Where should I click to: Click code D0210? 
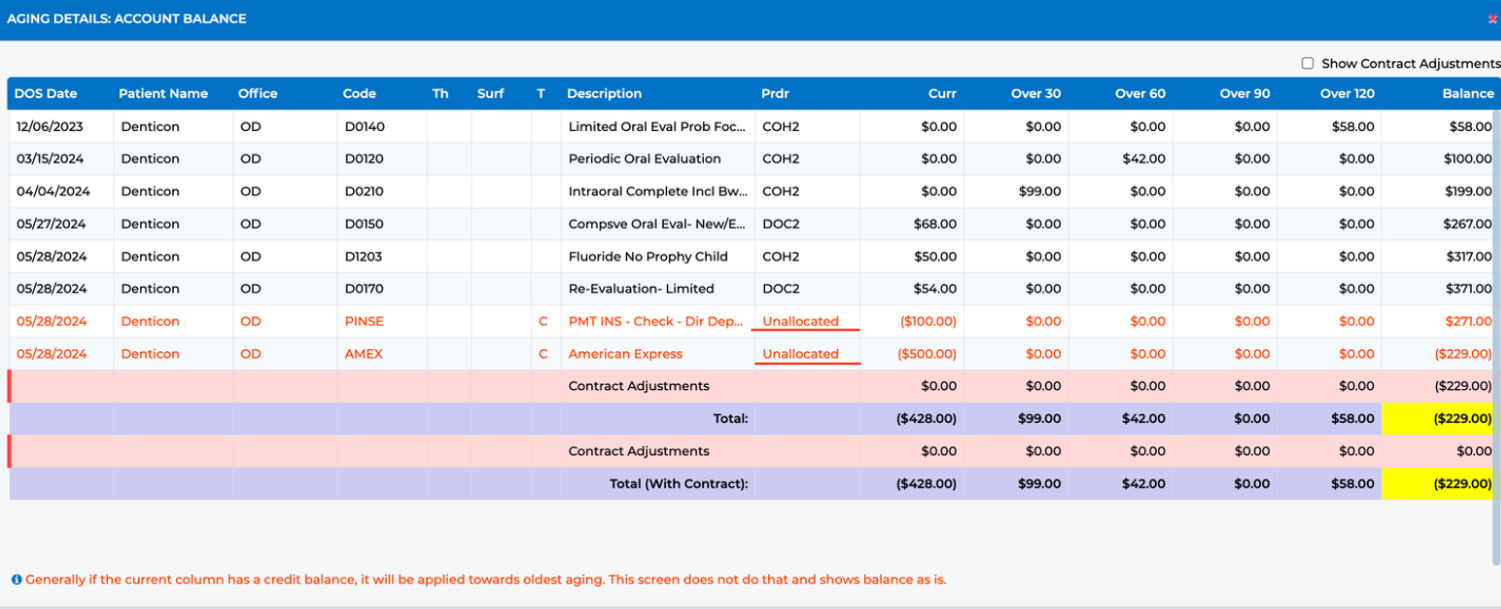tap(364, 191)
